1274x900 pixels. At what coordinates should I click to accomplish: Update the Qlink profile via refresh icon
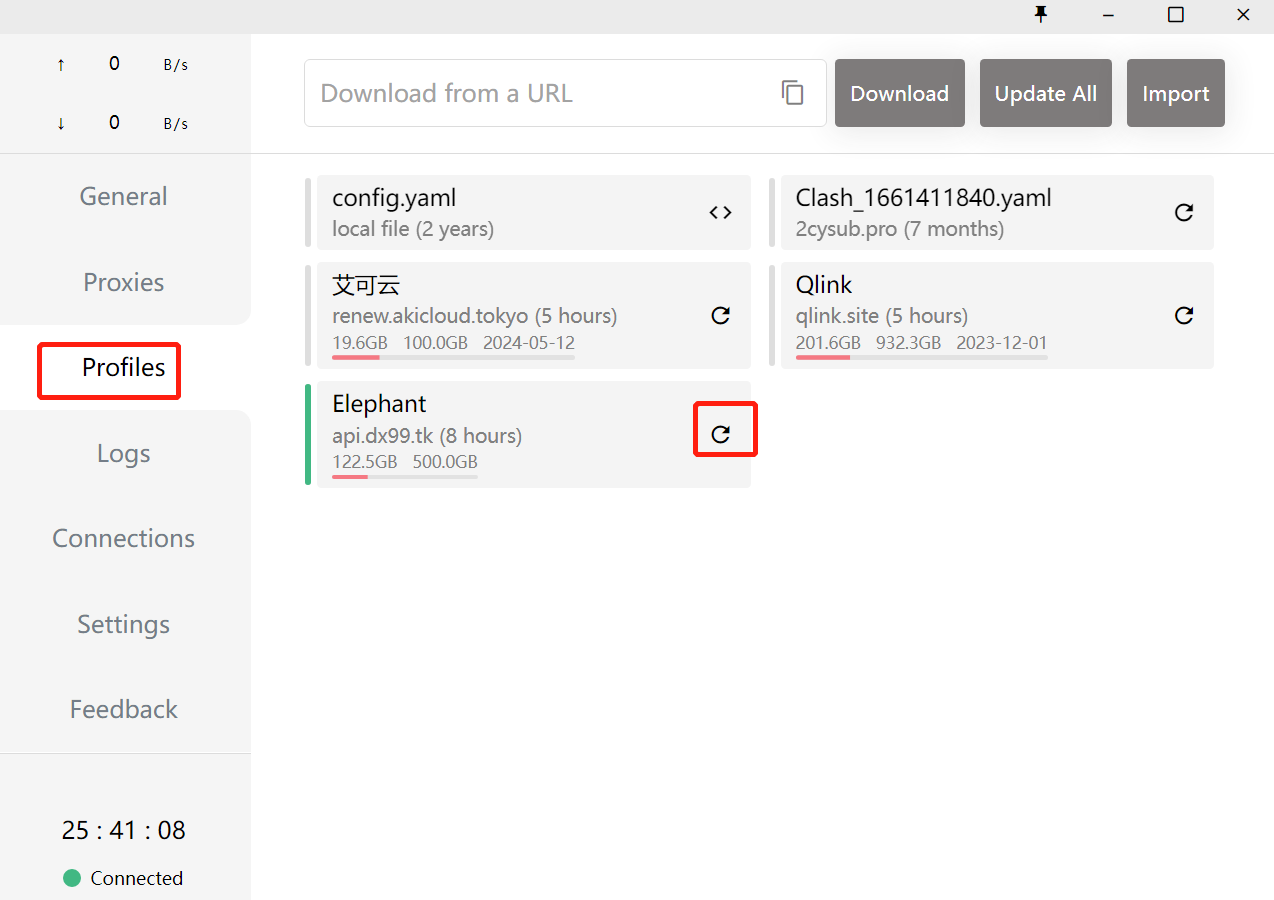(1184, 316)
